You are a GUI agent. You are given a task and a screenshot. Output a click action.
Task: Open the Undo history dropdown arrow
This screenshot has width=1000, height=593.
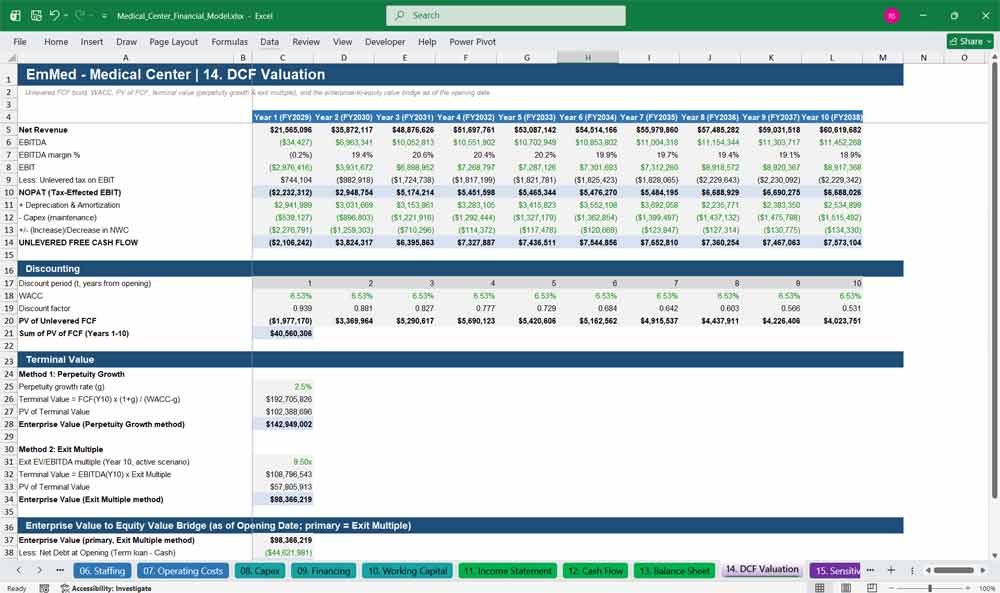pos(66,16)
